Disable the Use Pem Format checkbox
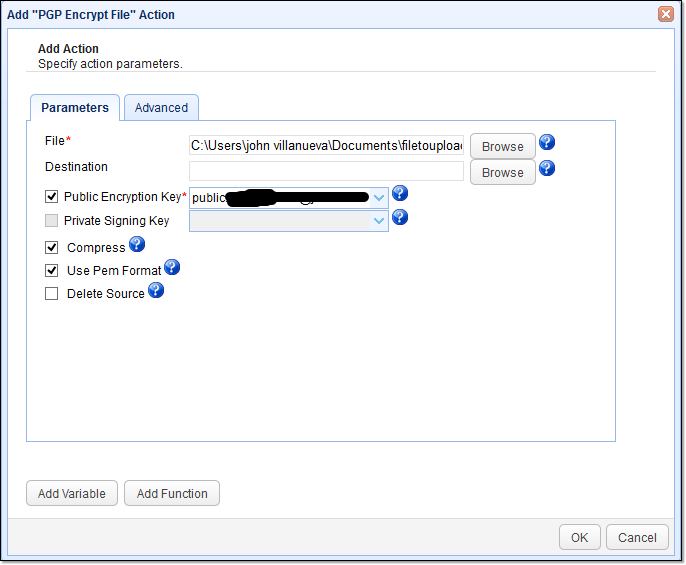The height and width of the screenshot is (565, 686). point(52,270)
